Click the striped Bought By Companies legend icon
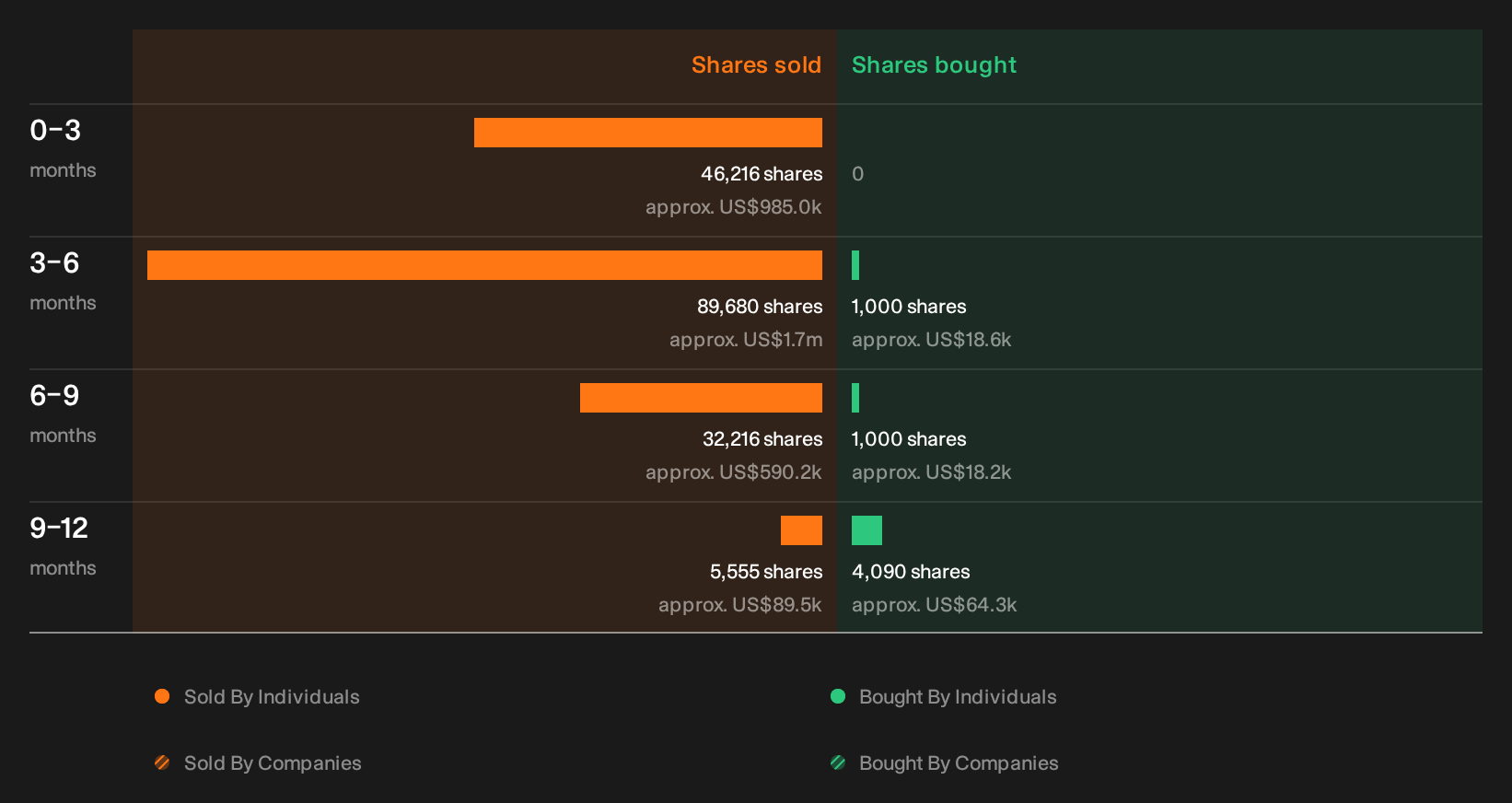The width and height of the screenshot is (1512, 803). click(838, 762)
